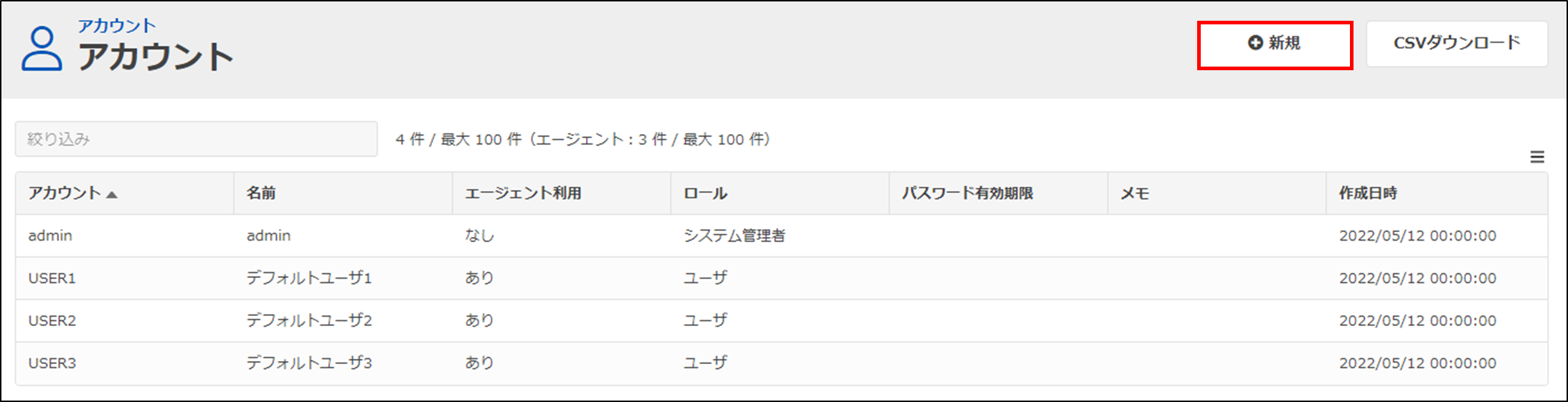Select the USER1 account row
This screenshot has height=402, width=1568.
(x=52, y=278)
